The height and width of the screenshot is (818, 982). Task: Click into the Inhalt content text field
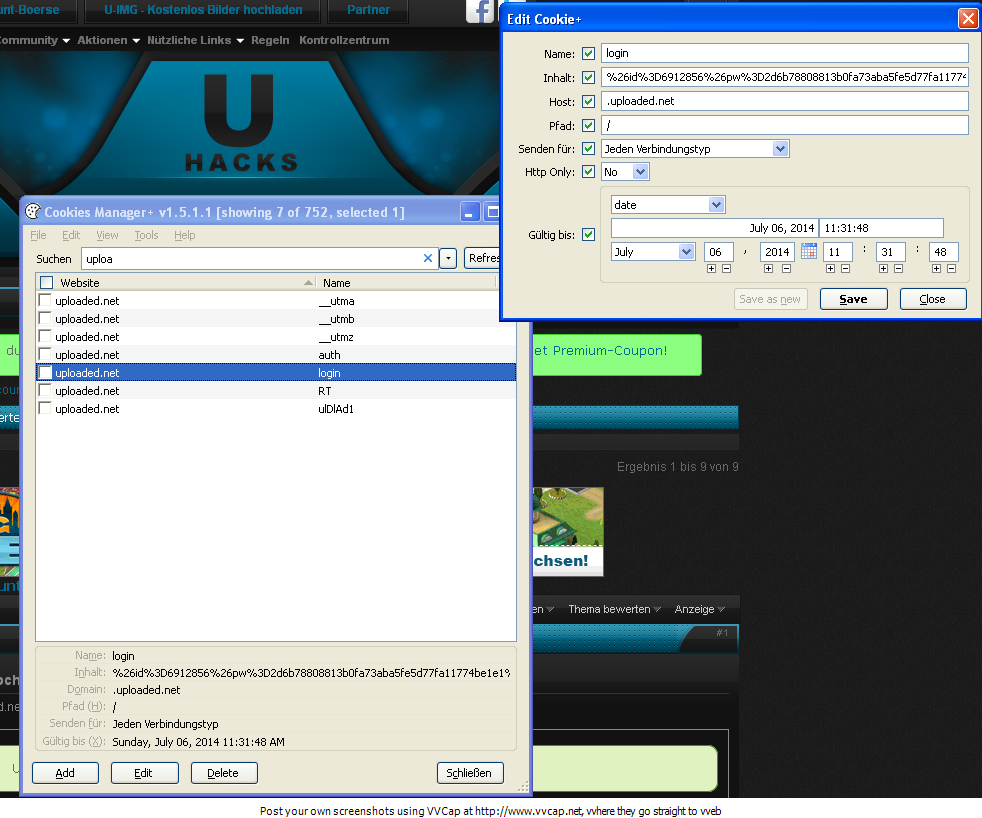pos(785,77)
